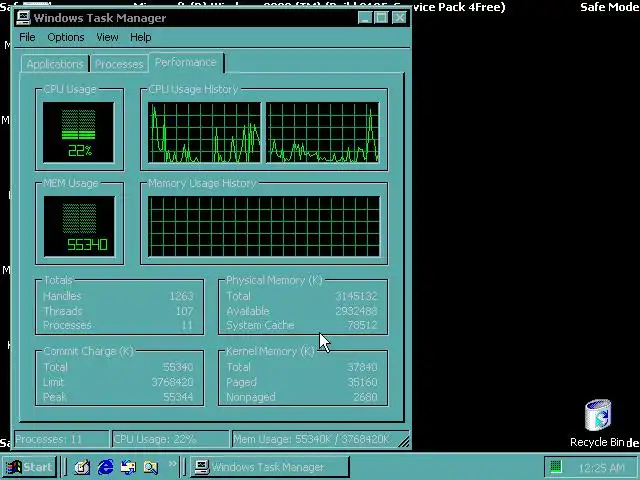The image size is (640, 480).
Task: Click the right CPU usage history graph
Action: point(322,133)
